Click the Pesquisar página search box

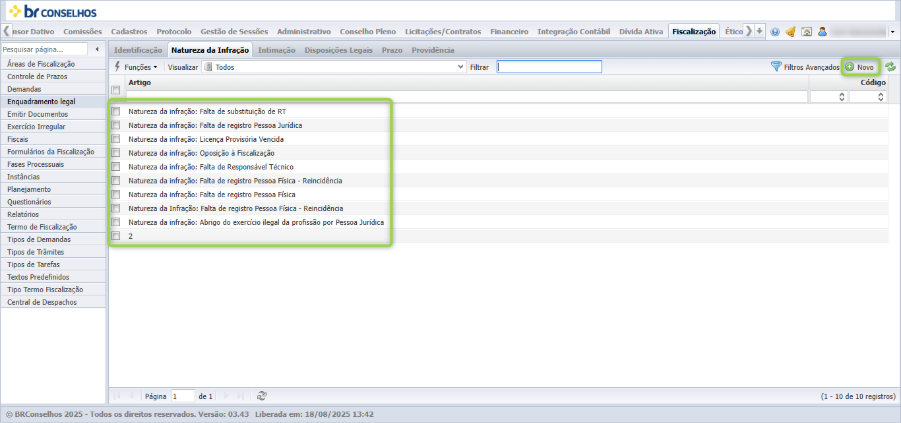tap(44, 49)
